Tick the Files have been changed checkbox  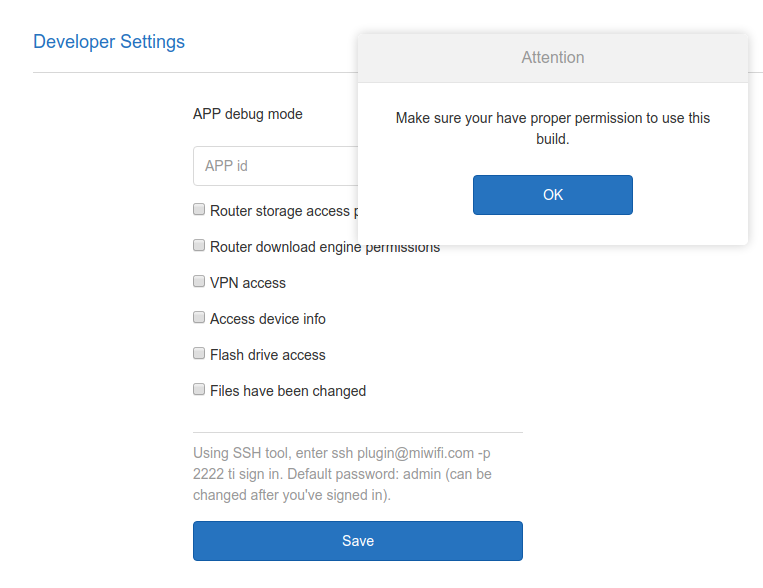(199, 389)
